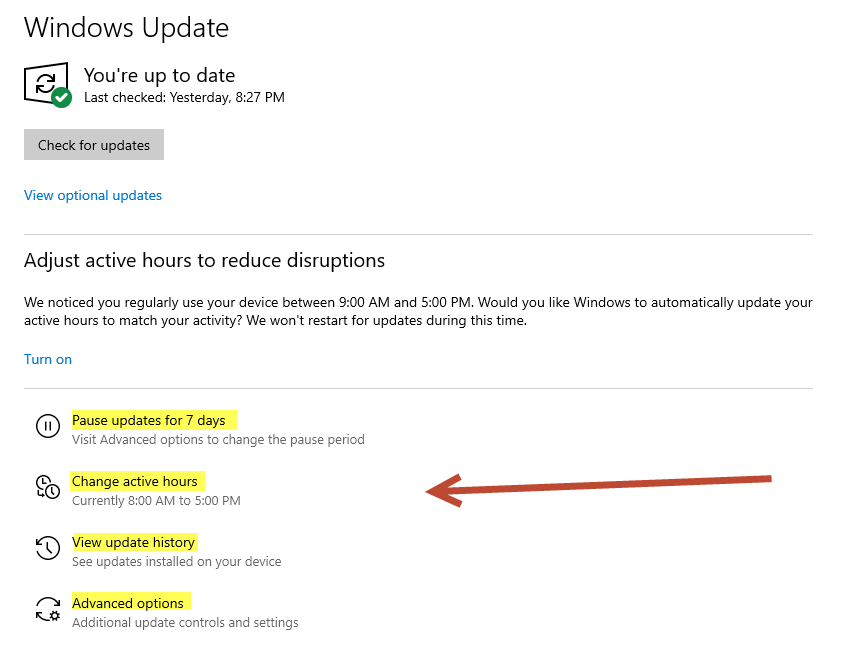Select Pause updates for 7 days
Screen dimensions: 868x651
click(148, 420)
